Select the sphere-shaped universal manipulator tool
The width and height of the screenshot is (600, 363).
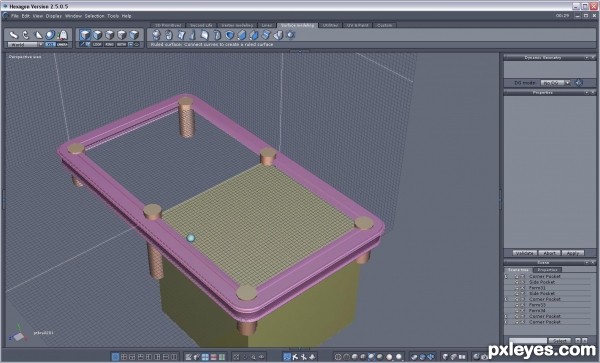tap(51, 35)
